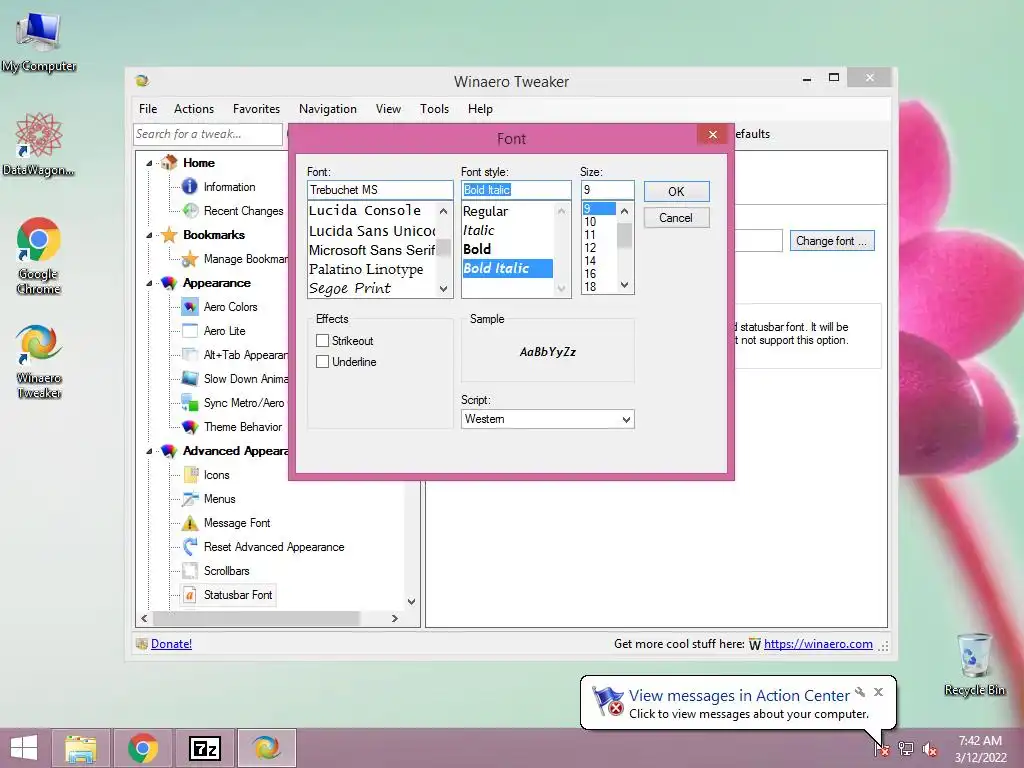Click the Sync Metro/Aero icon
This screenshot has width=1024, height=768.
(x=190, y=403)
